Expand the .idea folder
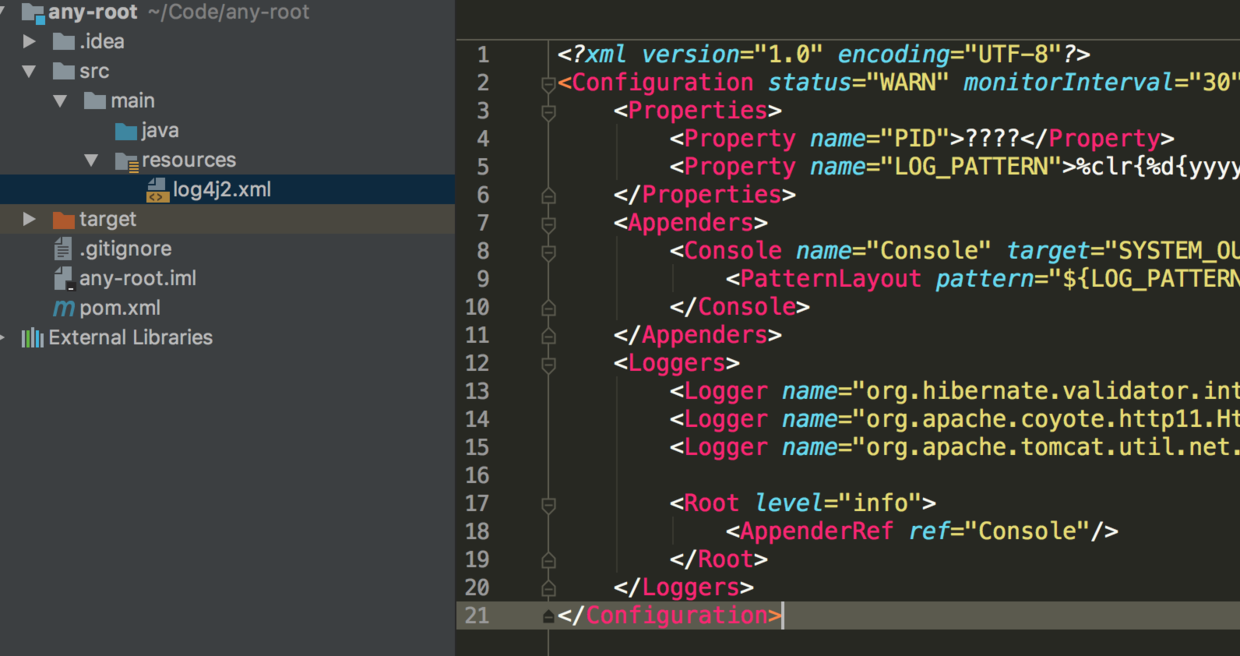The image size is (1240, 656). click(29, 41)
